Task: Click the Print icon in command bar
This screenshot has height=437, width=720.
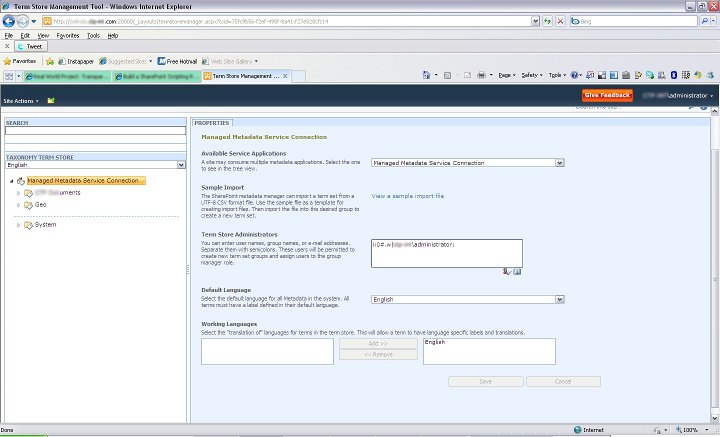Action: coord(481,75)
